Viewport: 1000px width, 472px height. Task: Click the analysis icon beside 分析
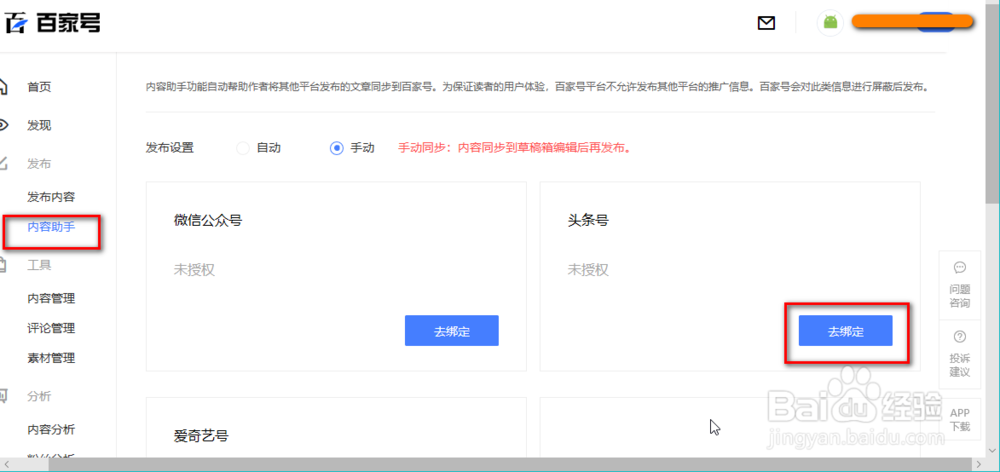pos(3,396)
